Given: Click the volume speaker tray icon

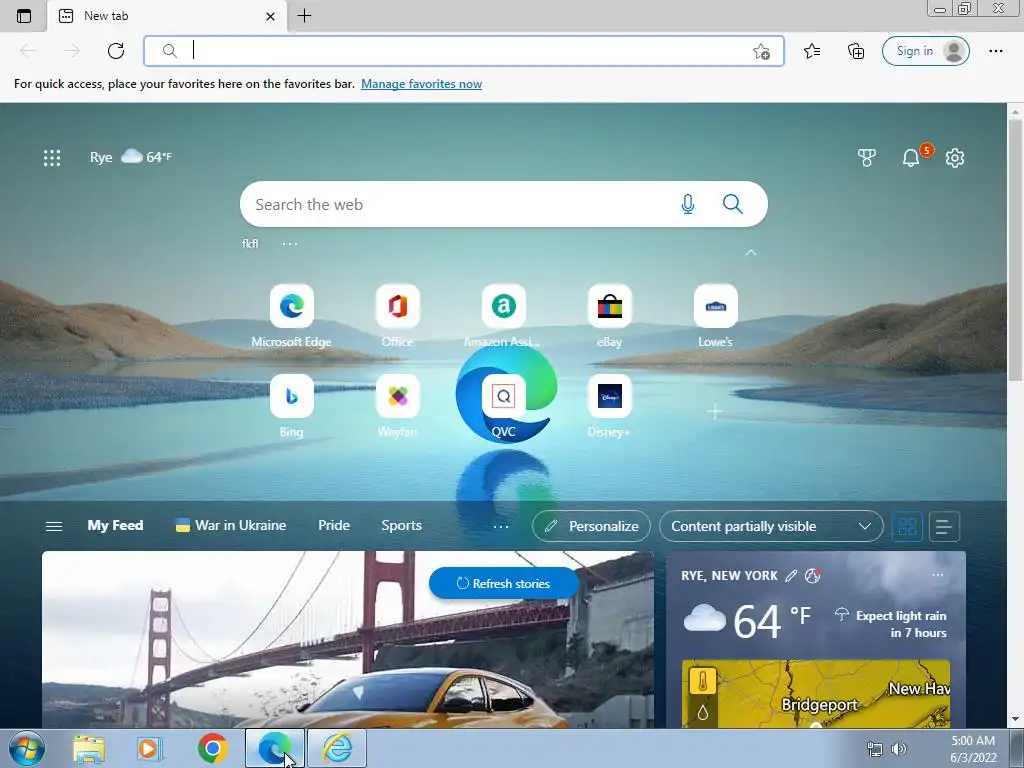Looking at the screenshot, I should [x=899, y=749].
